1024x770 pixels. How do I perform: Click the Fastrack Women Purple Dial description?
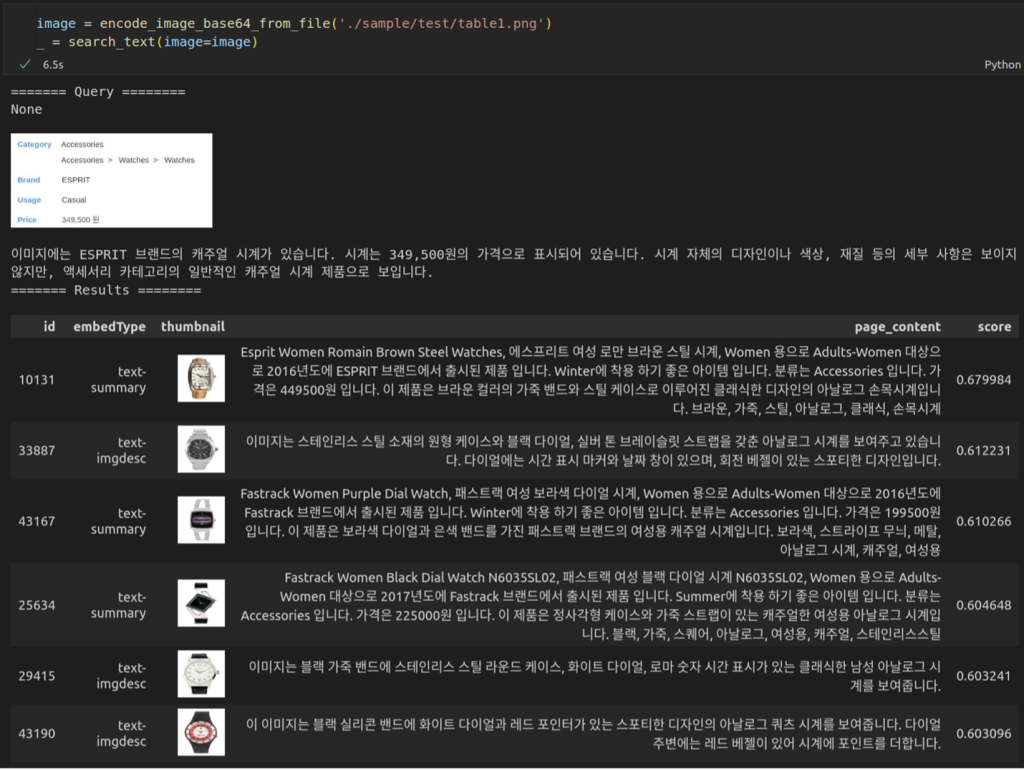590,521
